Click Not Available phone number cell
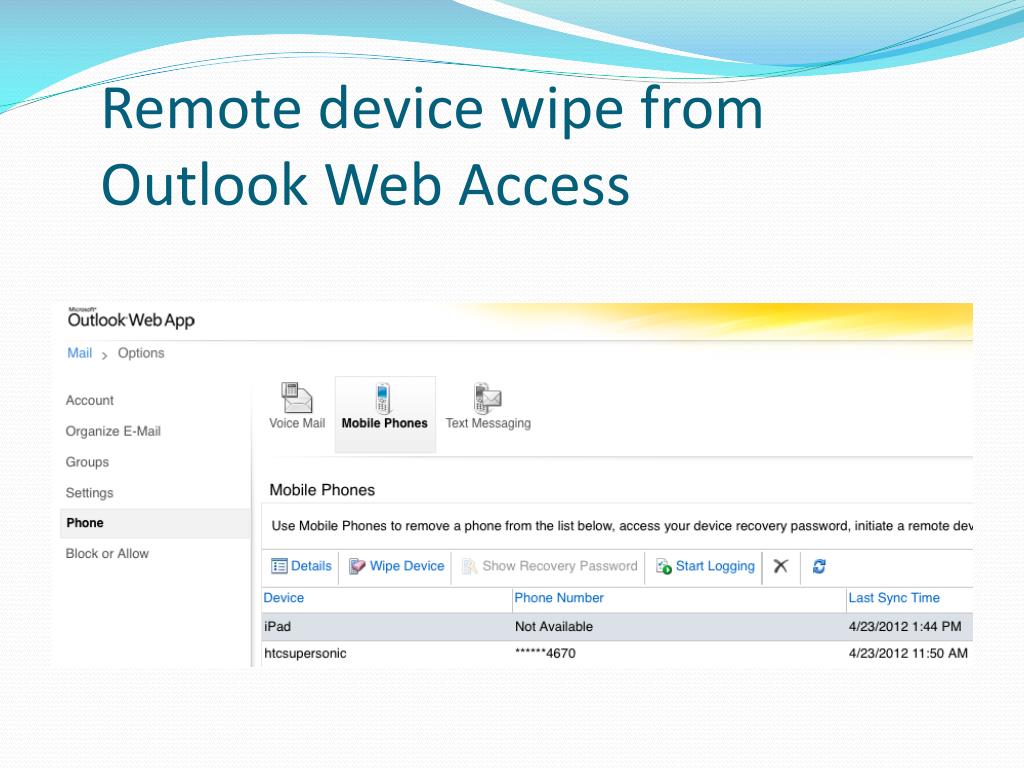 coord(554,626)
